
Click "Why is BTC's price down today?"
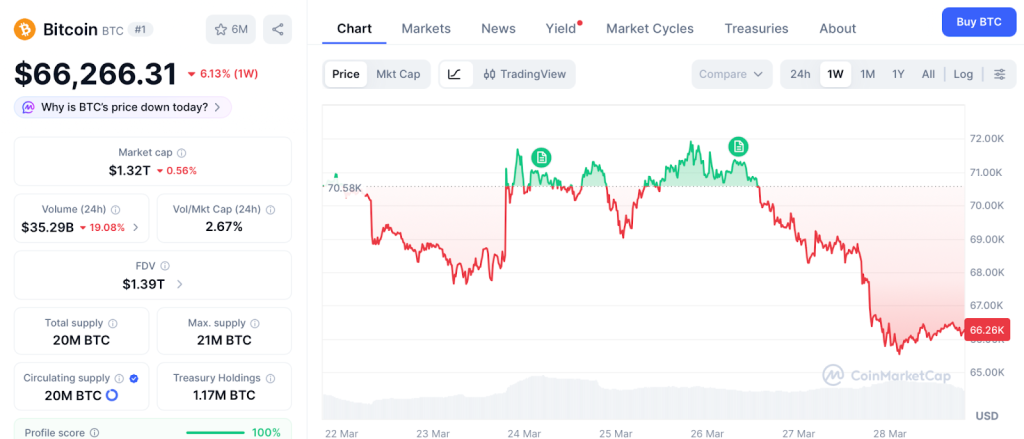(x=123, y=107)
